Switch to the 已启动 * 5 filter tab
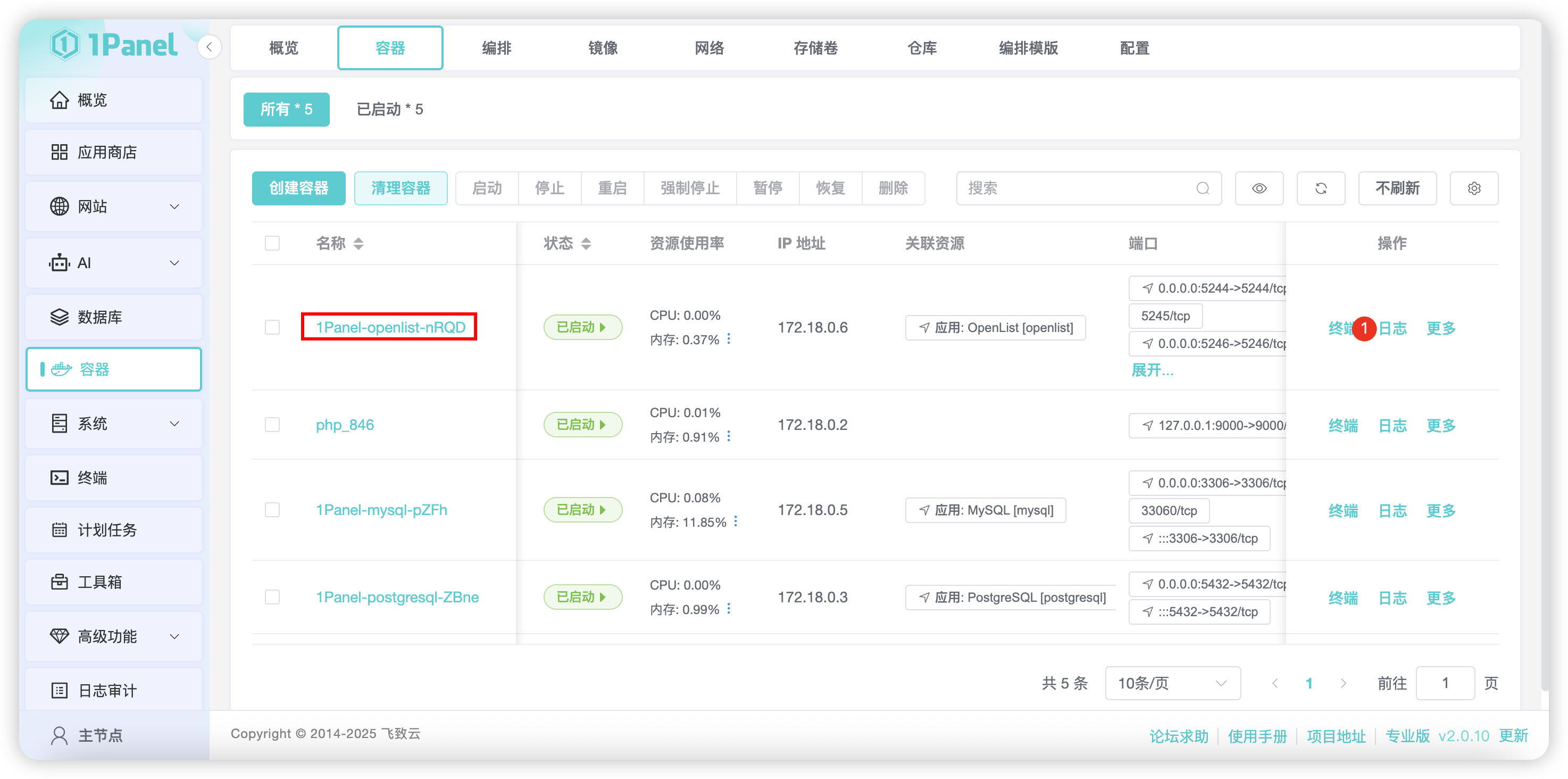 389,109
